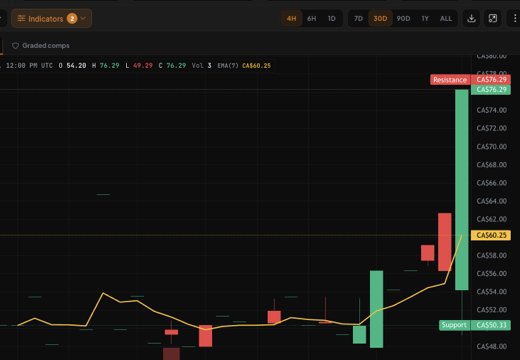Expand chart to fullscreen
The height and width of the screenshot is (360, 520).
click(493, 18)
